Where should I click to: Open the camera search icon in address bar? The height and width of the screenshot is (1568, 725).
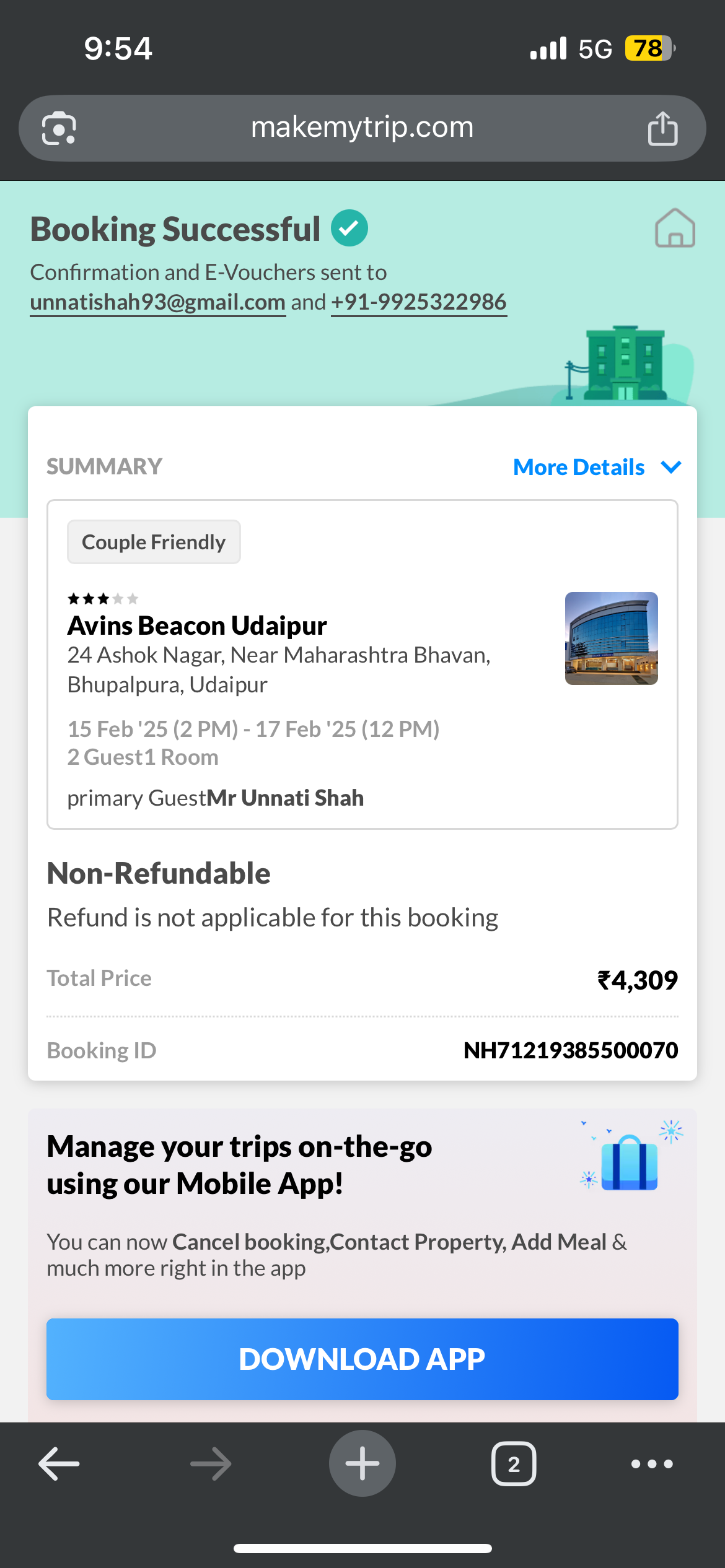click(x=59, y=128)
